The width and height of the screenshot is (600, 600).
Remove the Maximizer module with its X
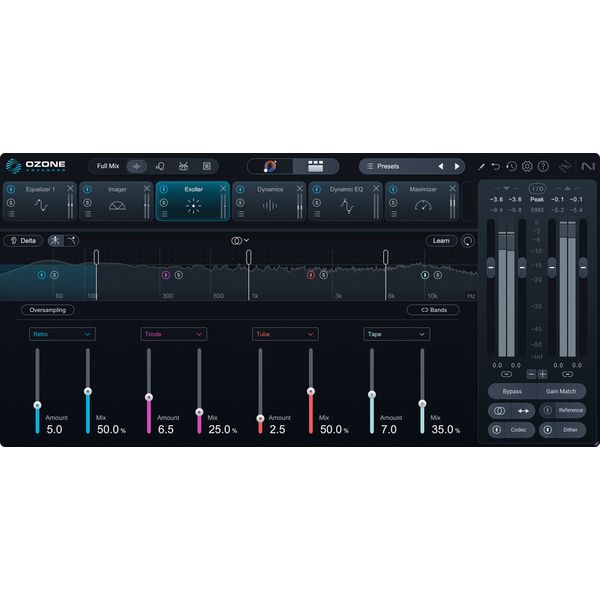point(452,188)
